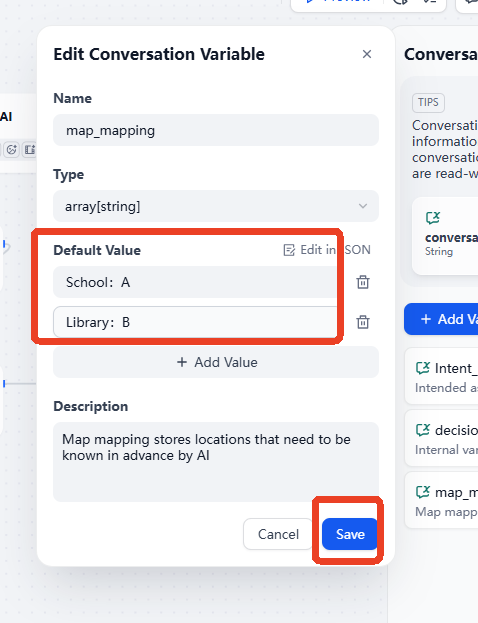The image size is (478, 623).
Task: Select the decision variable card
Action: click(x=441, y=438)
